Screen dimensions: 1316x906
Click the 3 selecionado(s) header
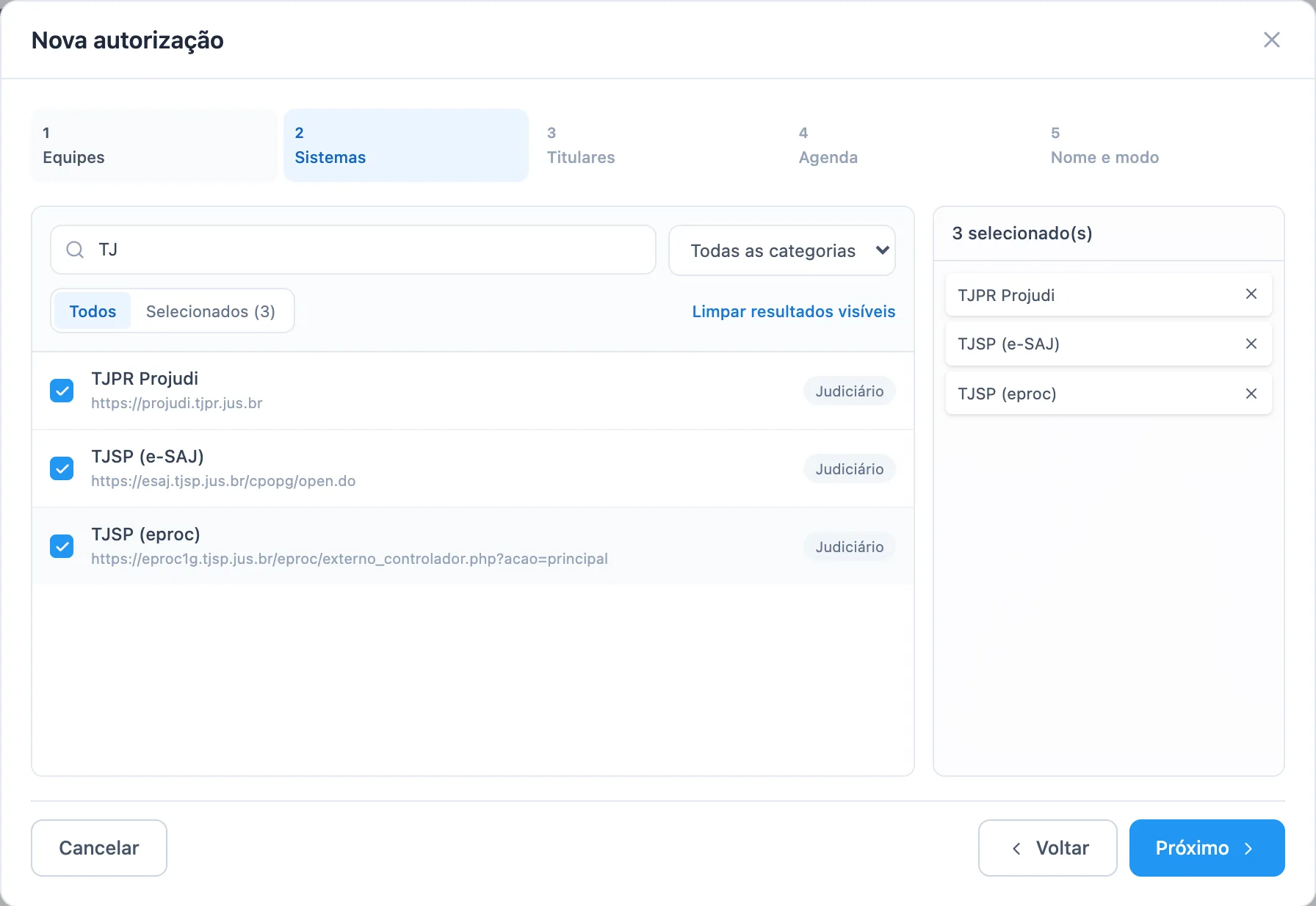[x=1022, y=233]
